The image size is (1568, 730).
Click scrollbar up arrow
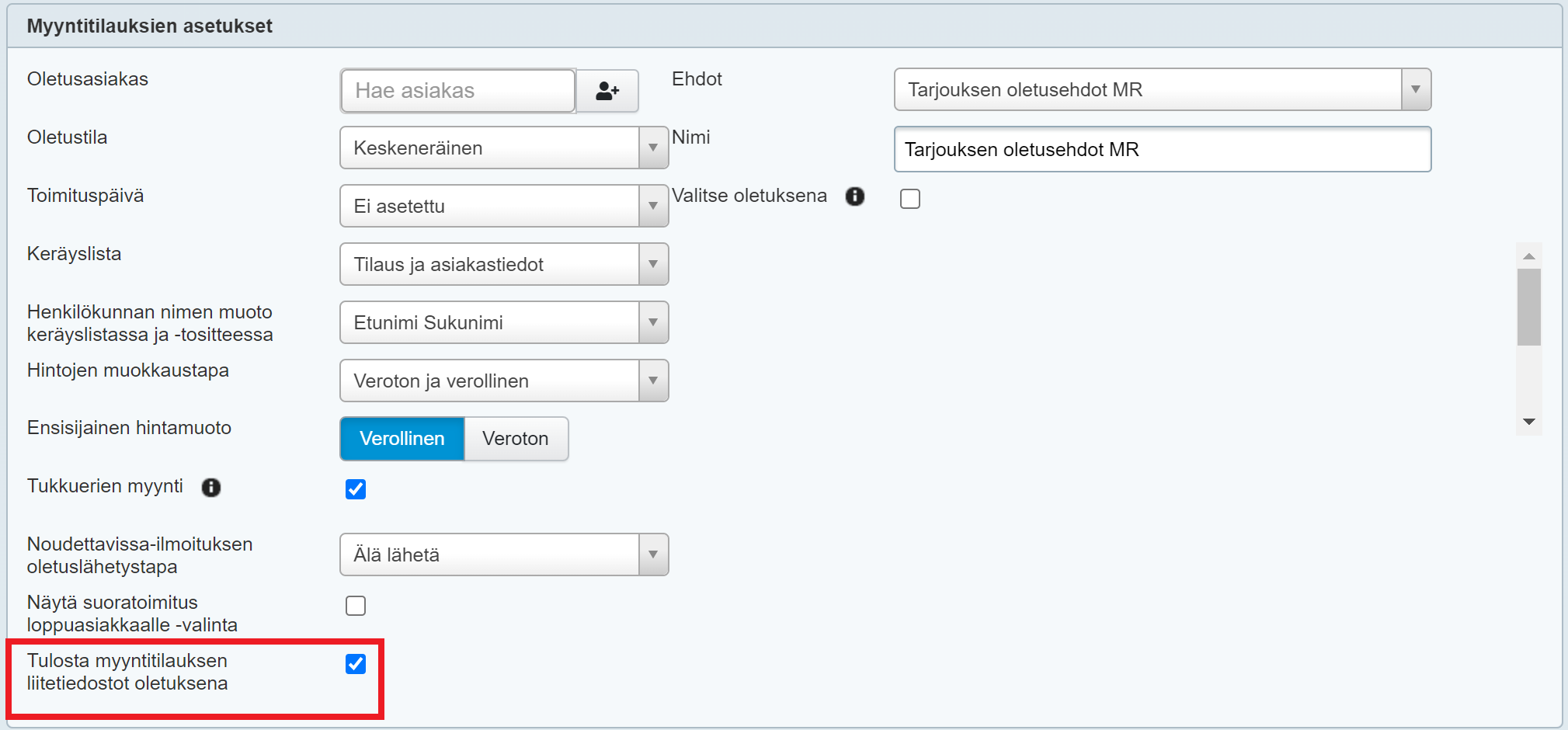1528,256
